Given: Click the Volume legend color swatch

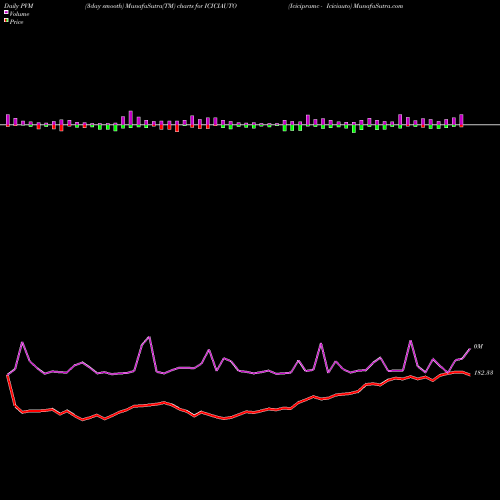Looking at the screenshot, I should point(6,13).
